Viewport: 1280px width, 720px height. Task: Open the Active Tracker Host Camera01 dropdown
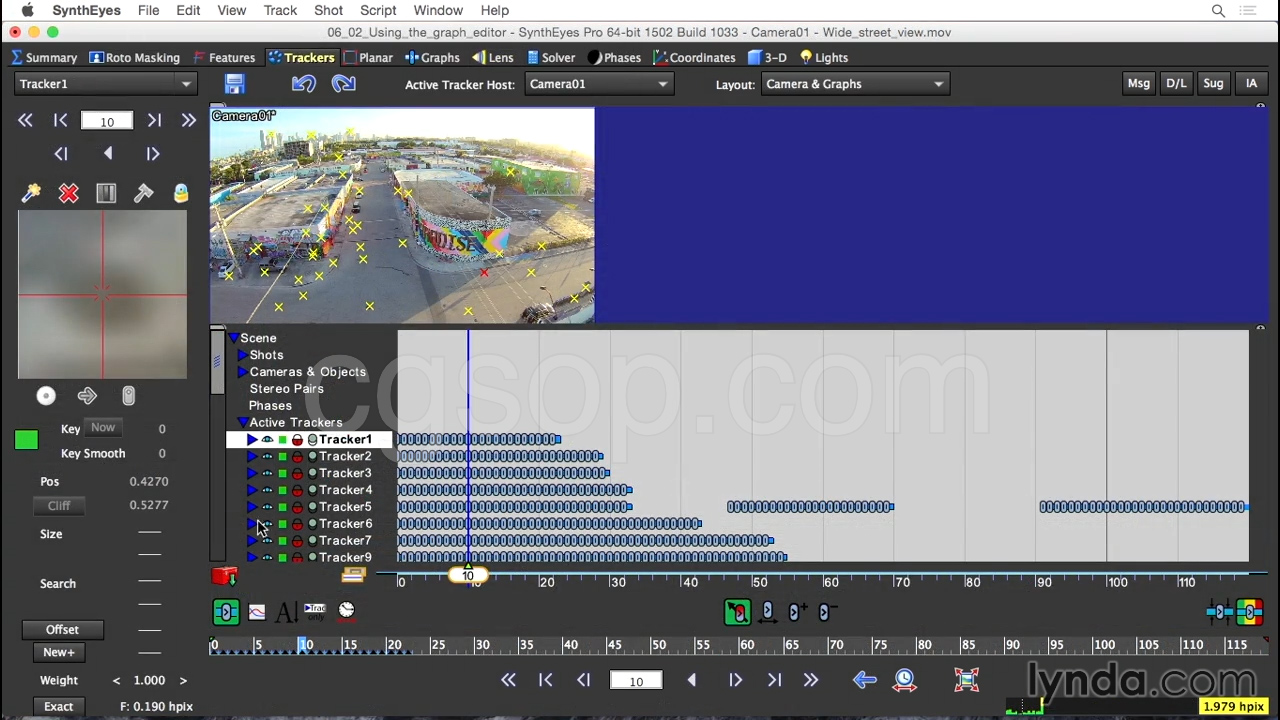(x=598, y=84)
